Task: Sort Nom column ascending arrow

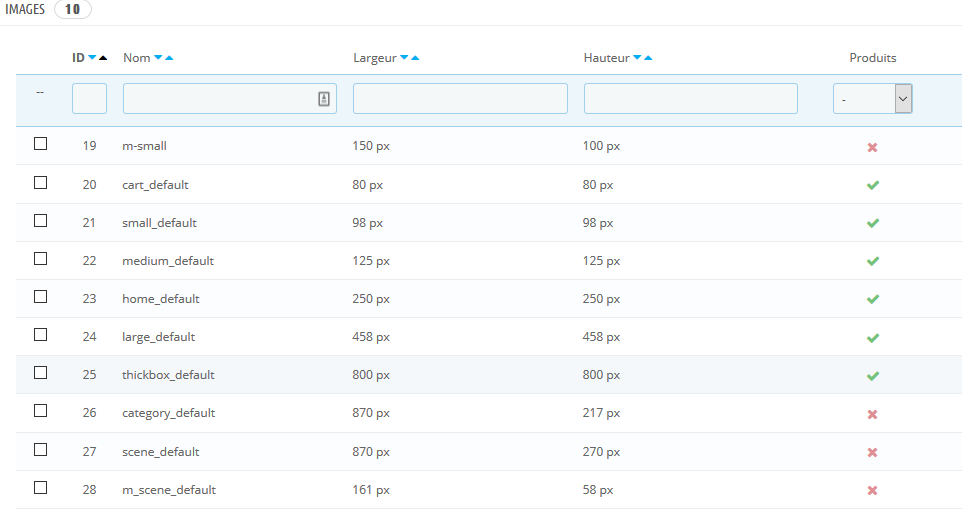Action: 169,58
